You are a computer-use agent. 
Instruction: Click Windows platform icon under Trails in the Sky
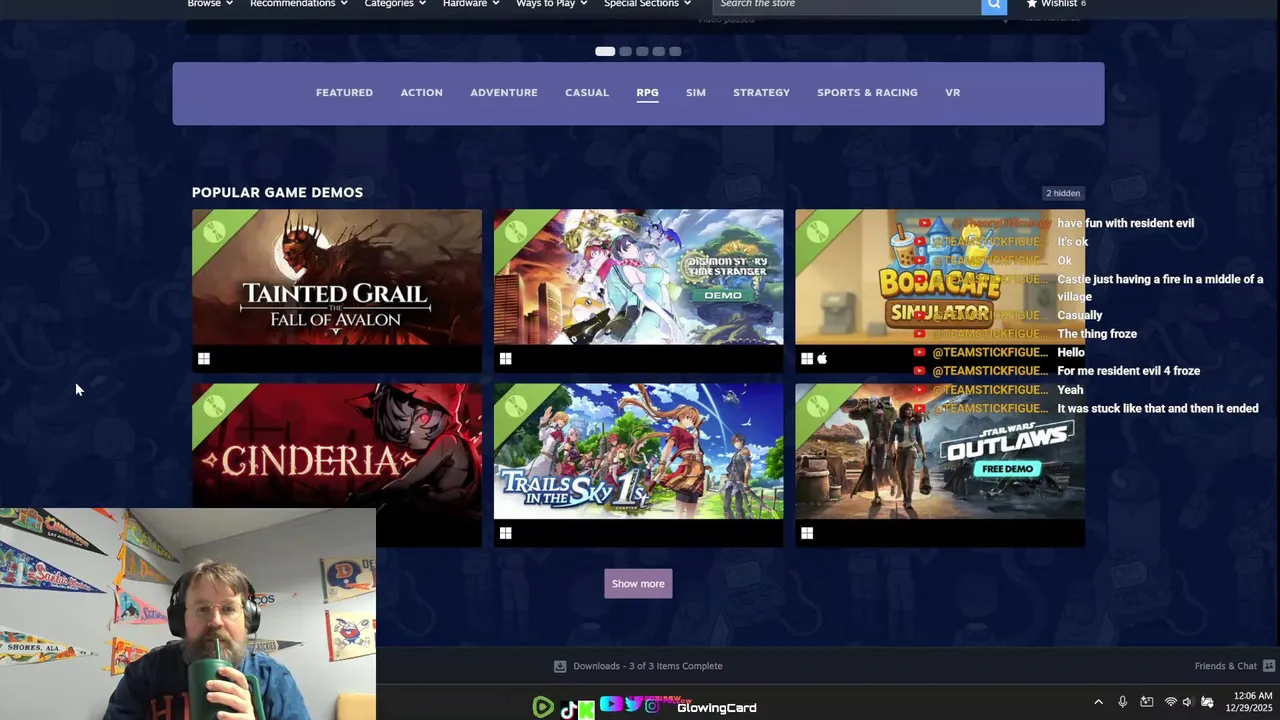506,533
